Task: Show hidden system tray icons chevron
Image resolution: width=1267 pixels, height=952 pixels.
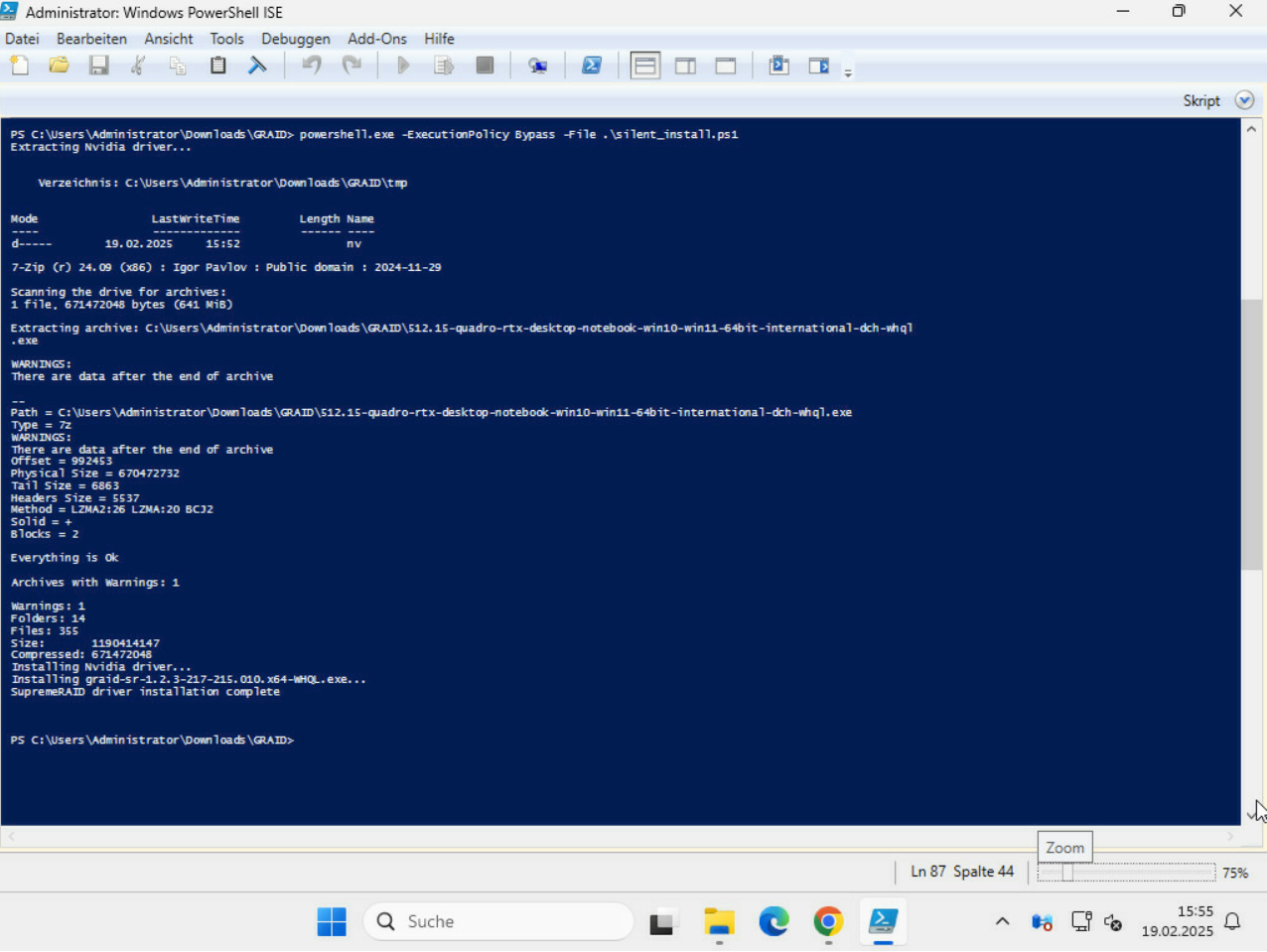Action: pos(1002,922)
